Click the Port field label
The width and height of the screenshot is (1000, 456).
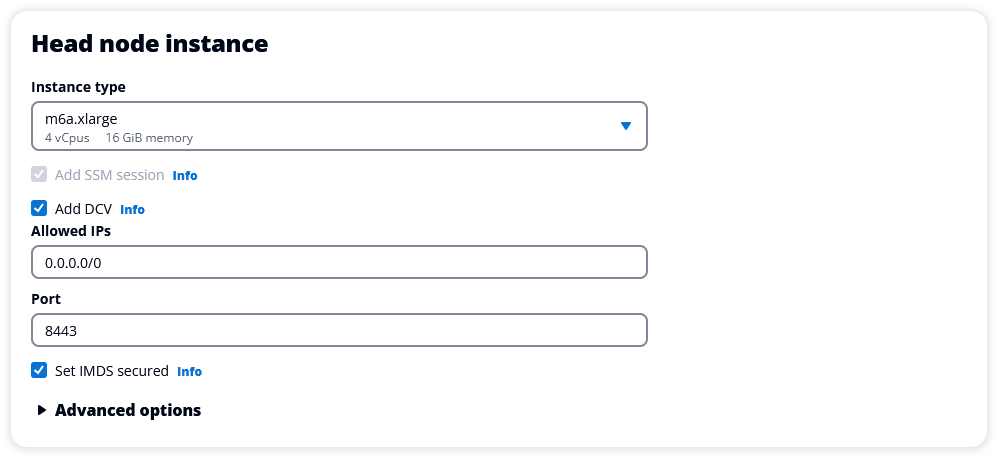click(x=46, y=299)
